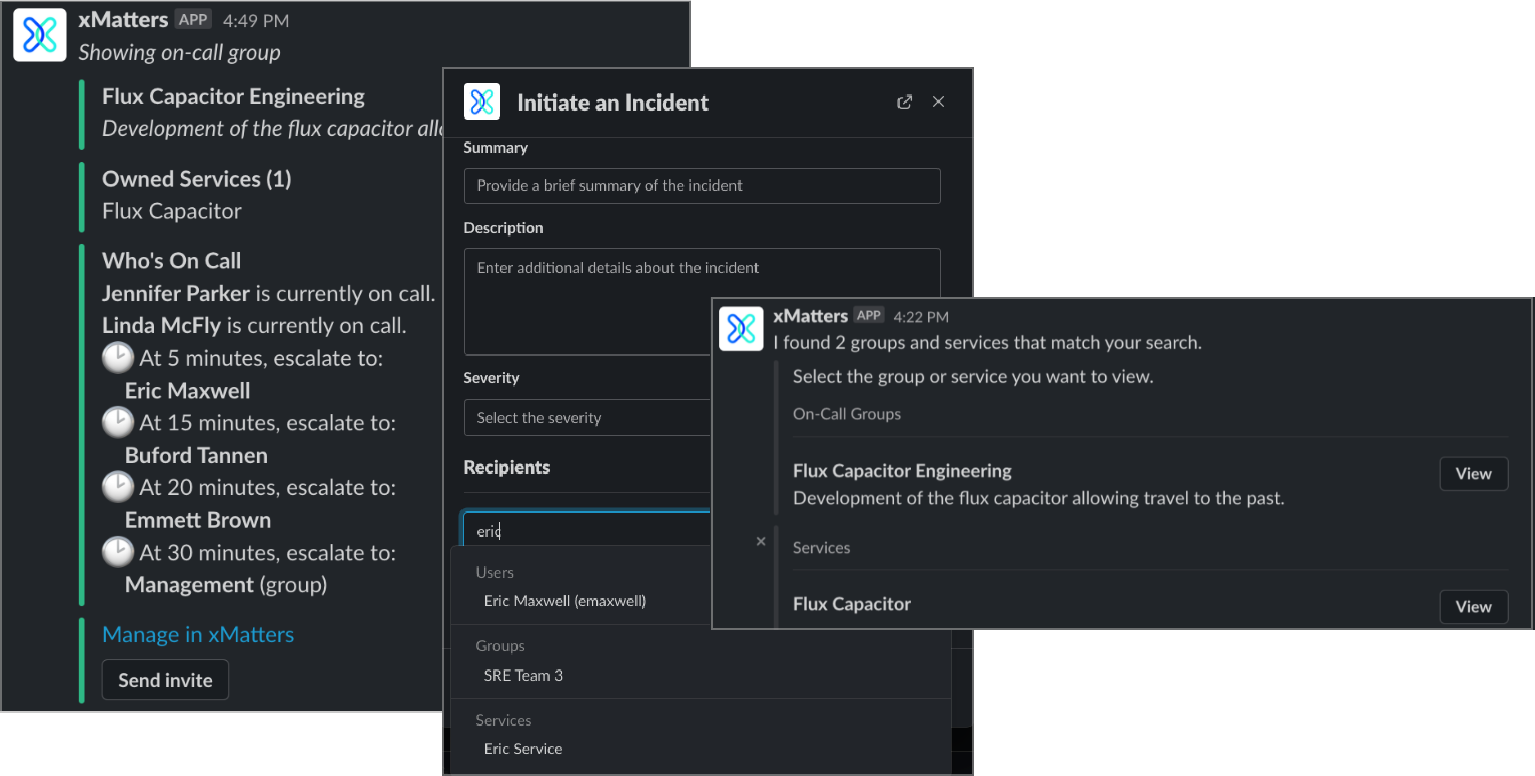The height and width of the screenshot is (776, 1535).
Task: Open the Select the severity dropdown
Action: [x=588, y=418]
